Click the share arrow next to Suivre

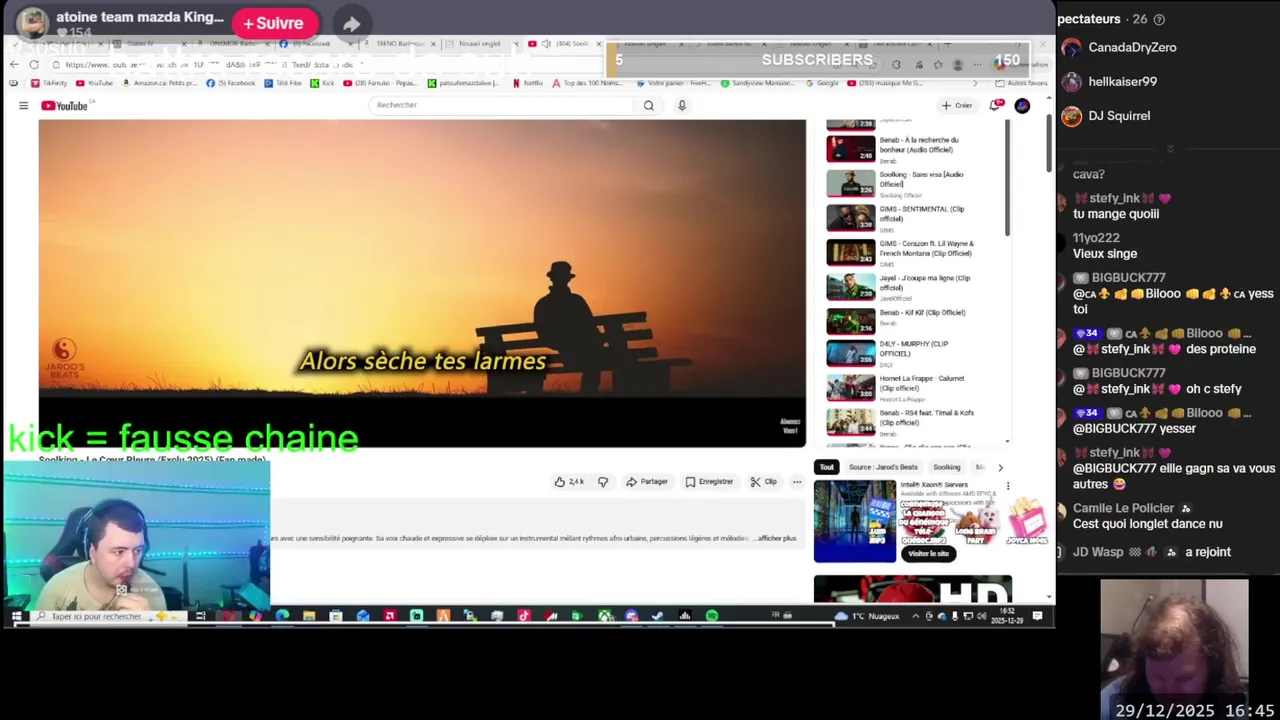(x=351, y=24)
